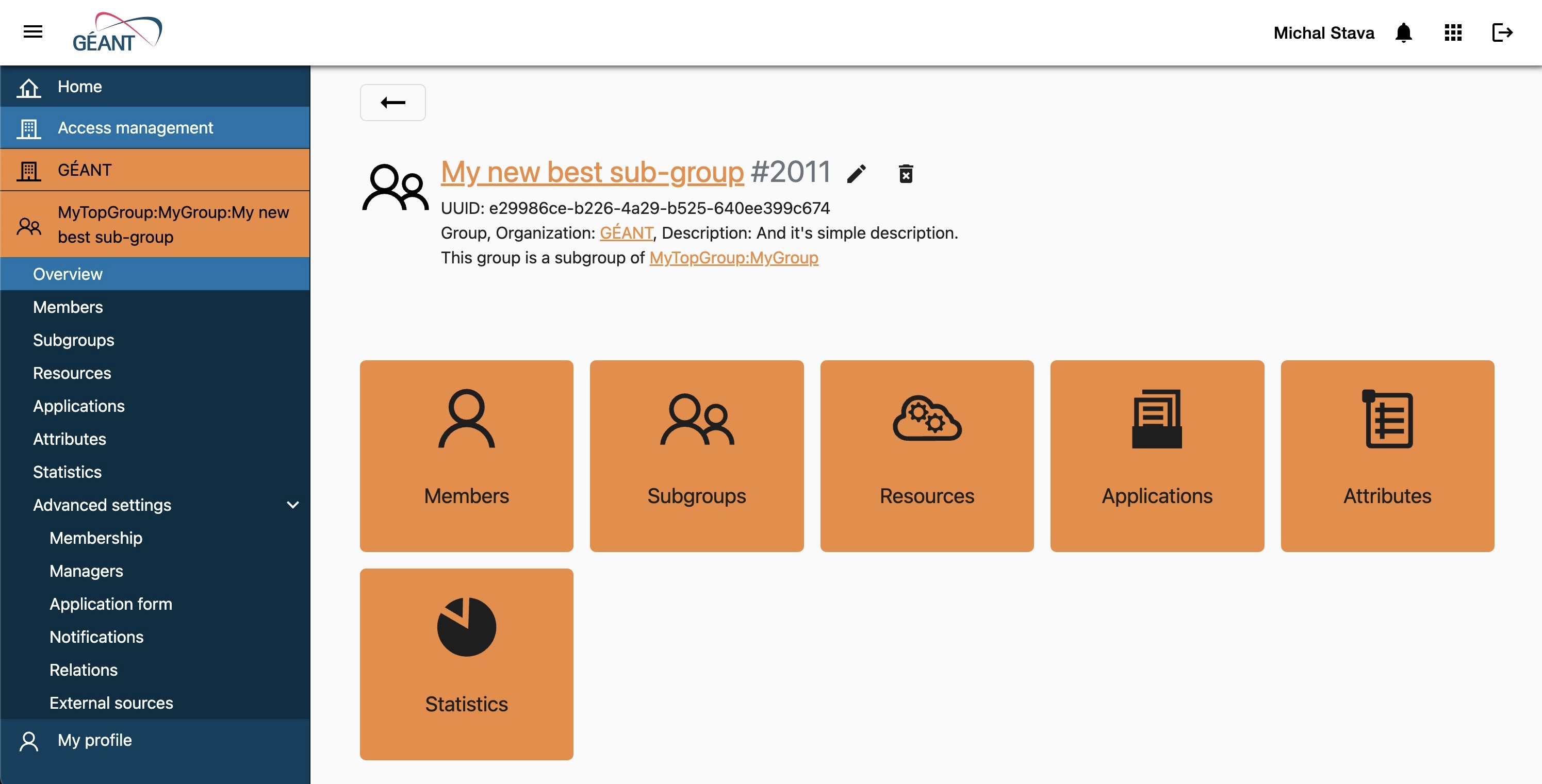Select Overview in the sidebar
This screenshot has width=1542, height=784.
click(155, 274)
